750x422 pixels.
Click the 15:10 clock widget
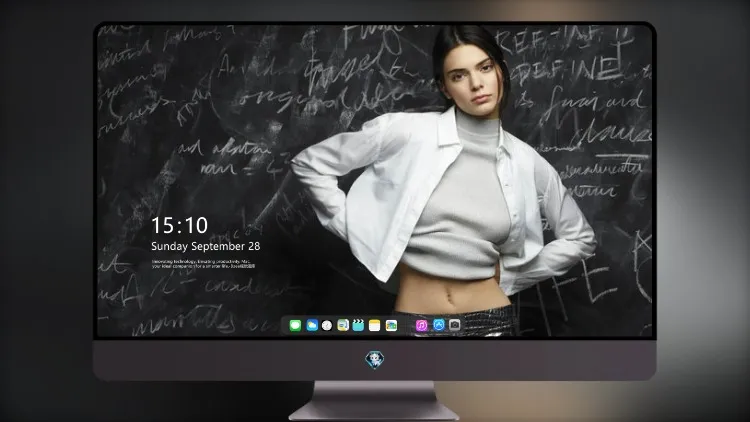click(179, 225)
